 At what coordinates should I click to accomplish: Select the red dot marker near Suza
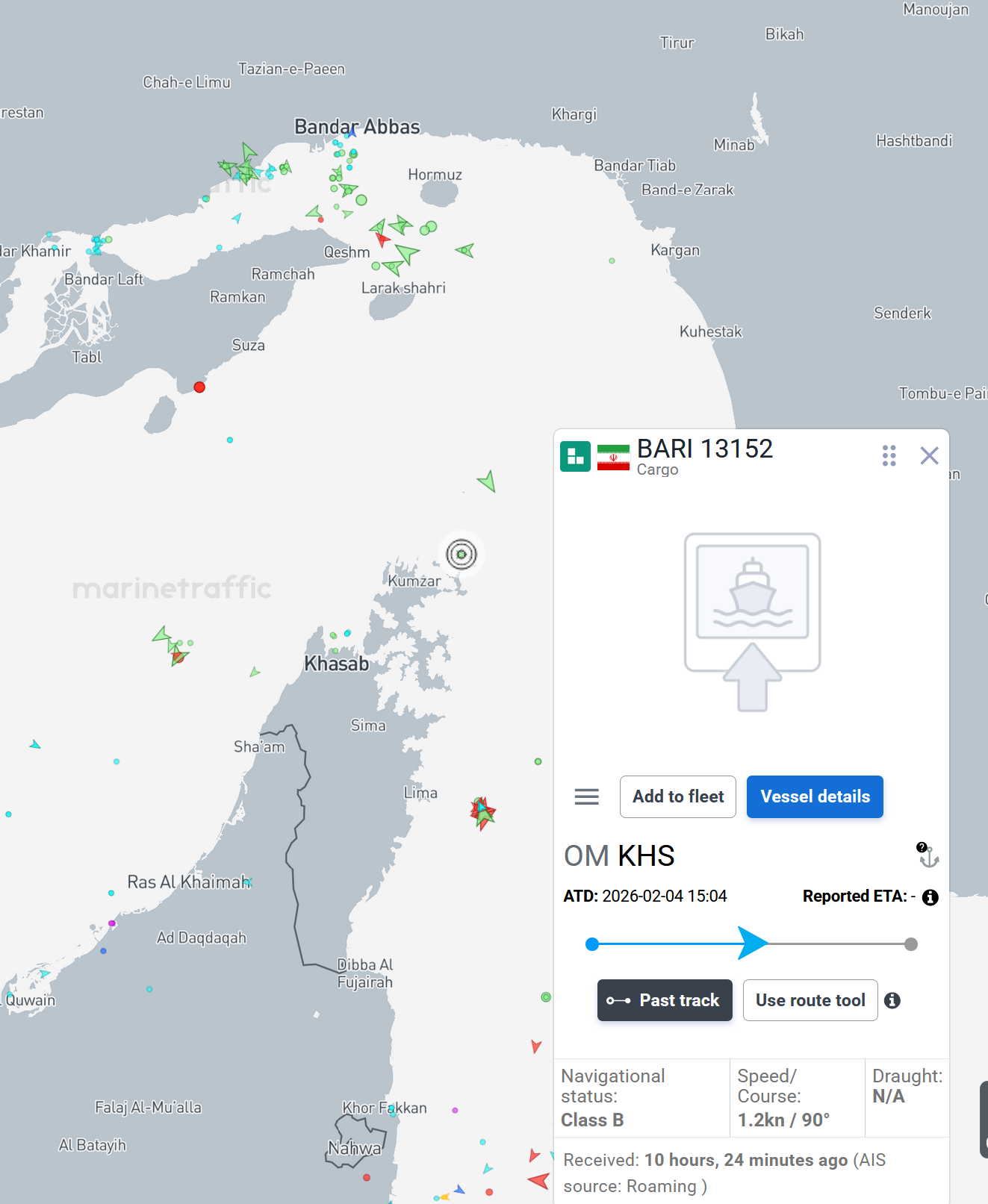coord(199,387)
